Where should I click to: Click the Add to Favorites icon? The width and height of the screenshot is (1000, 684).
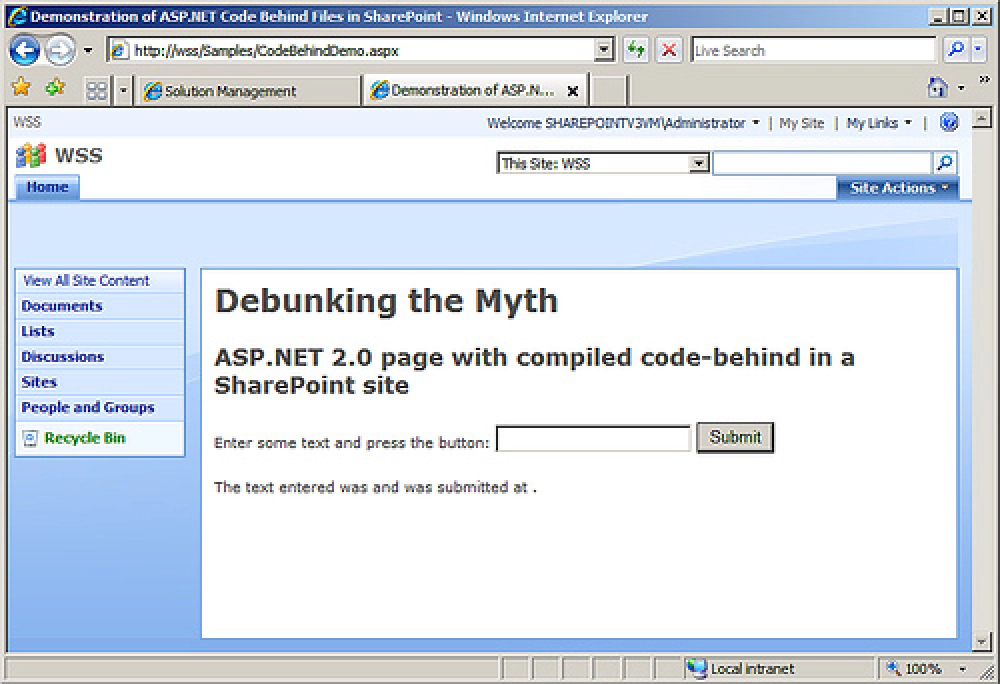55,88
